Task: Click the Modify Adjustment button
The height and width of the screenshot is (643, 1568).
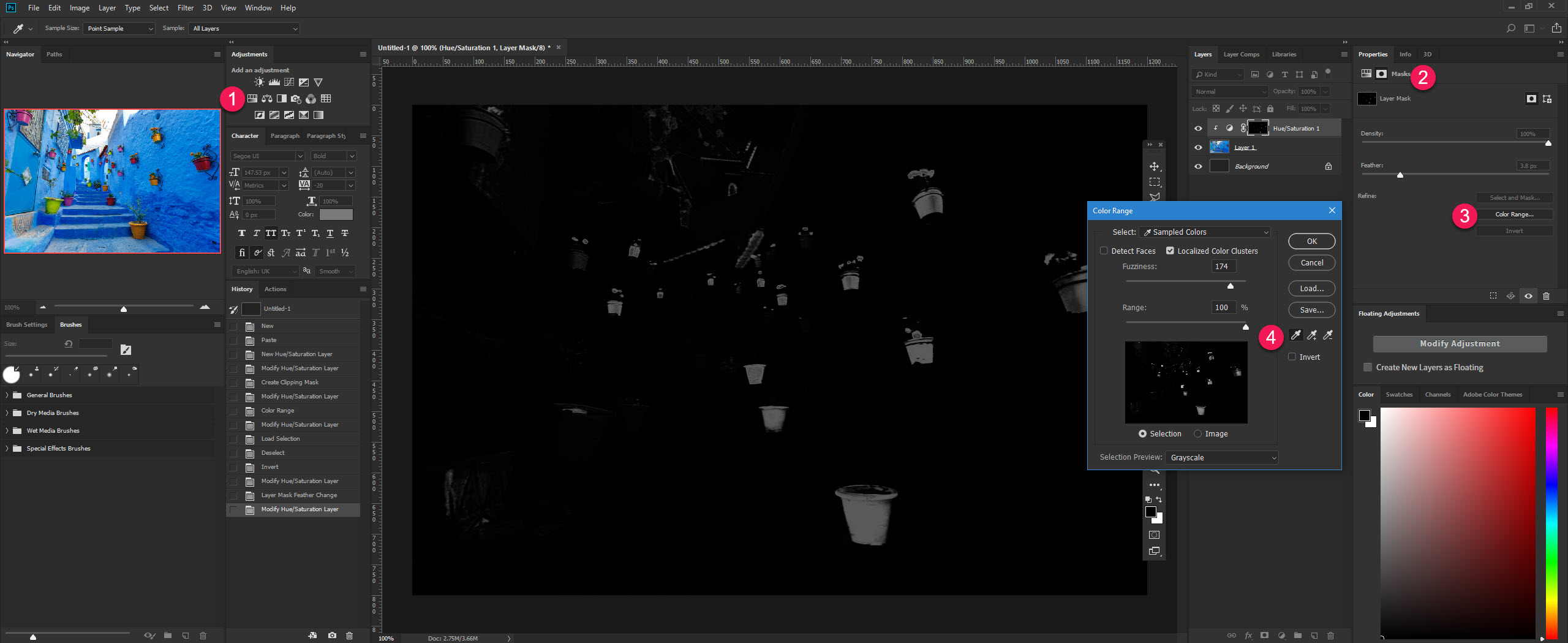Action: pos(1460,344)
